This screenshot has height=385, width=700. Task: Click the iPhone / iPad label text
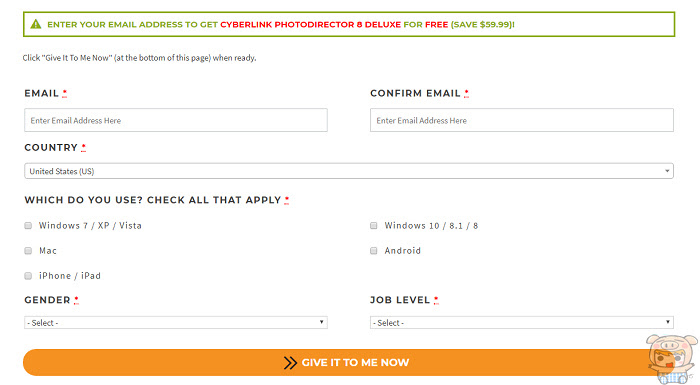pyautogui.click(x=70, y=276)
